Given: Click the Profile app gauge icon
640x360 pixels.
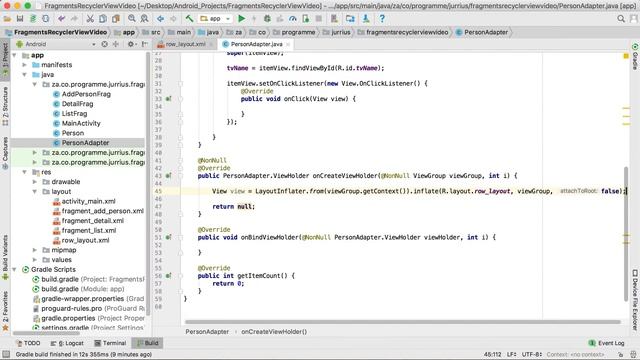Looking at the screenshot, I should [293, 19].
